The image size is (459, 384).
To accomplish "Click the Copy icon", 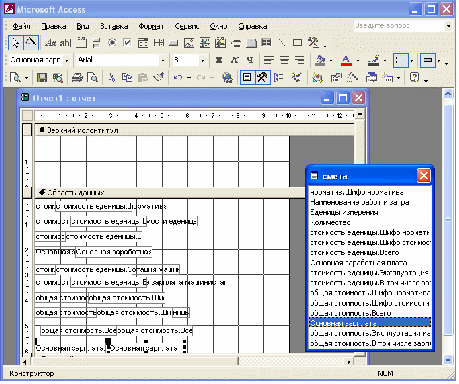I will 127,78.
